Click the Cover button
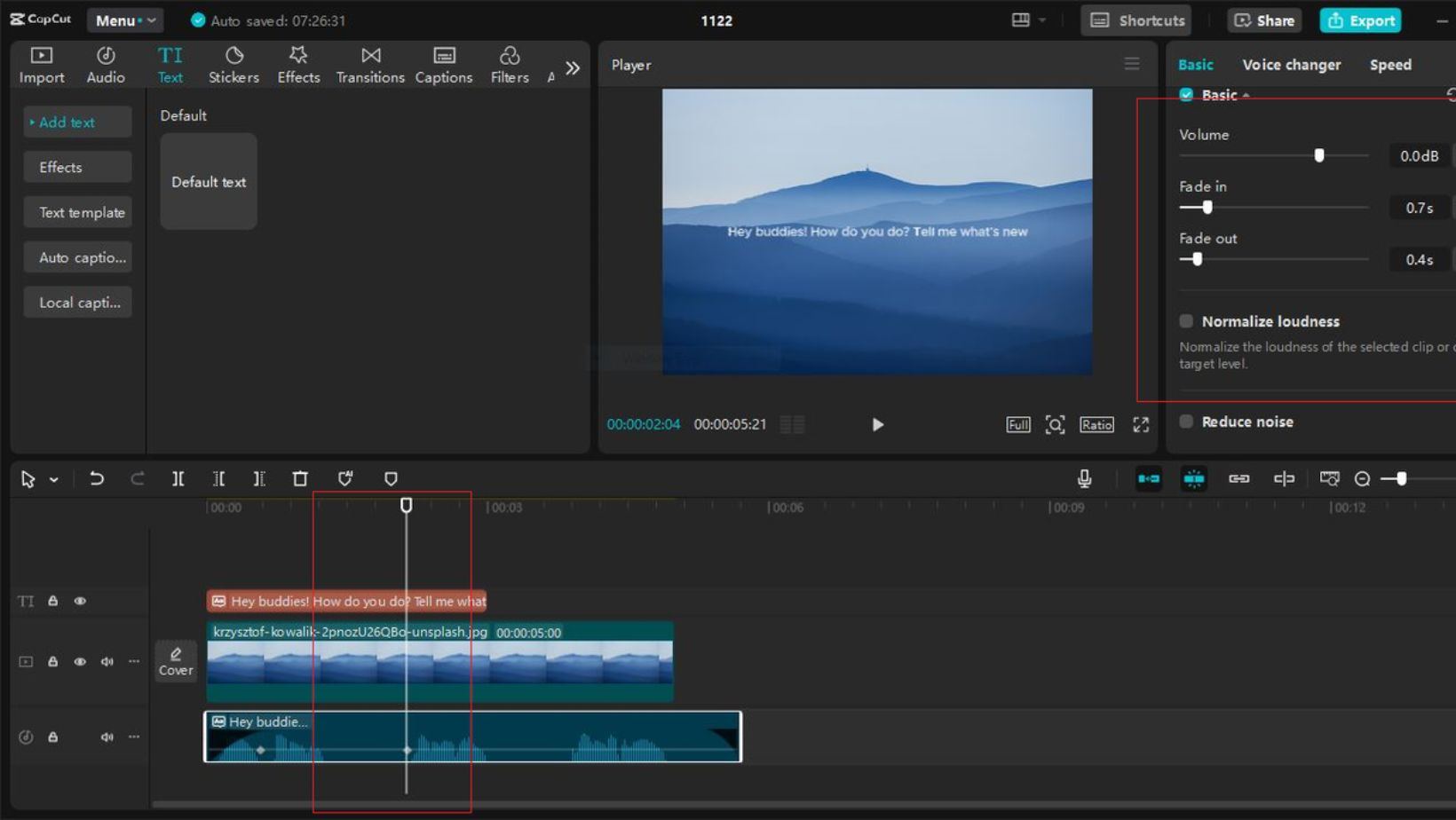The height and width of the screenshot is (820, 1456). [x=176, y=662]
